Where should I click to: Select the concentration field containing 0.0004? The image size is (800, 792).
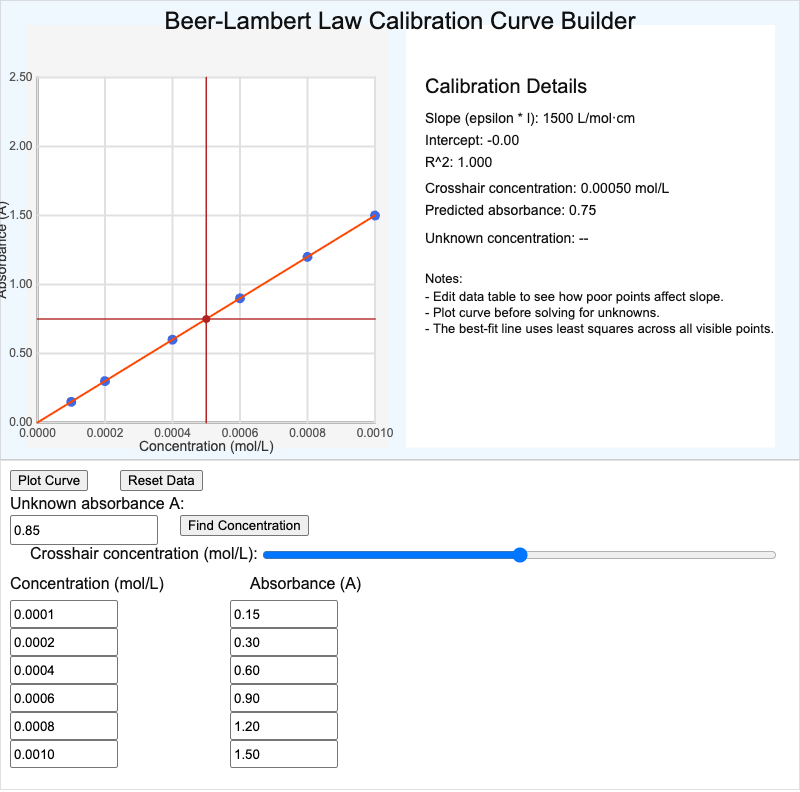(63, 669)
